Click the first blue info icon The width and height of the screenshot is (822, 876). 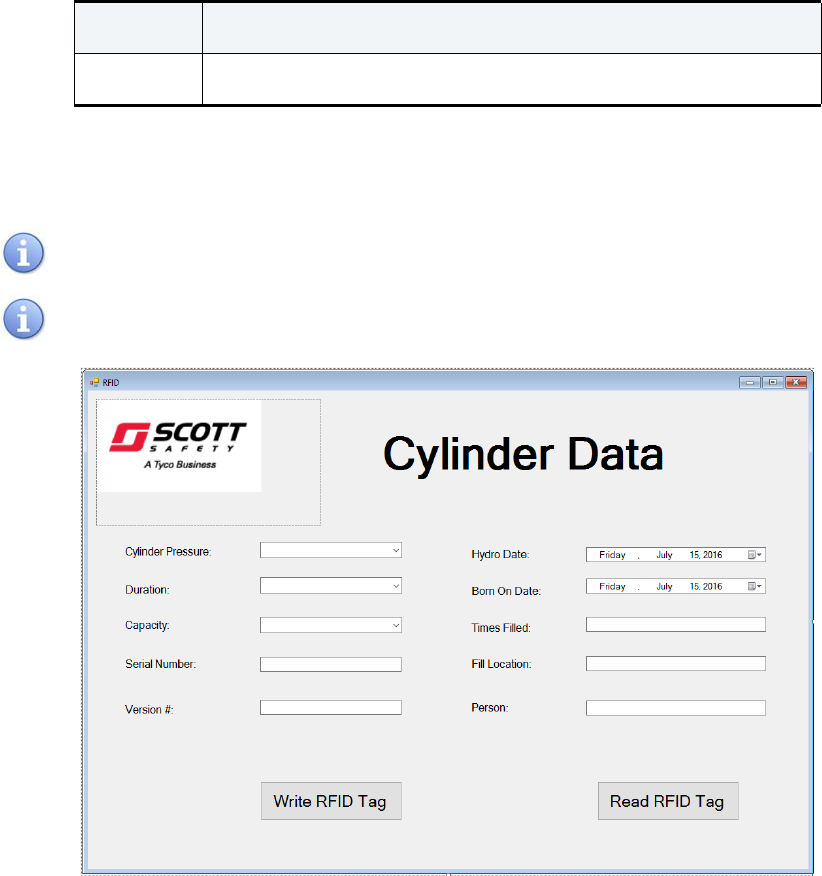coord(23,253)
